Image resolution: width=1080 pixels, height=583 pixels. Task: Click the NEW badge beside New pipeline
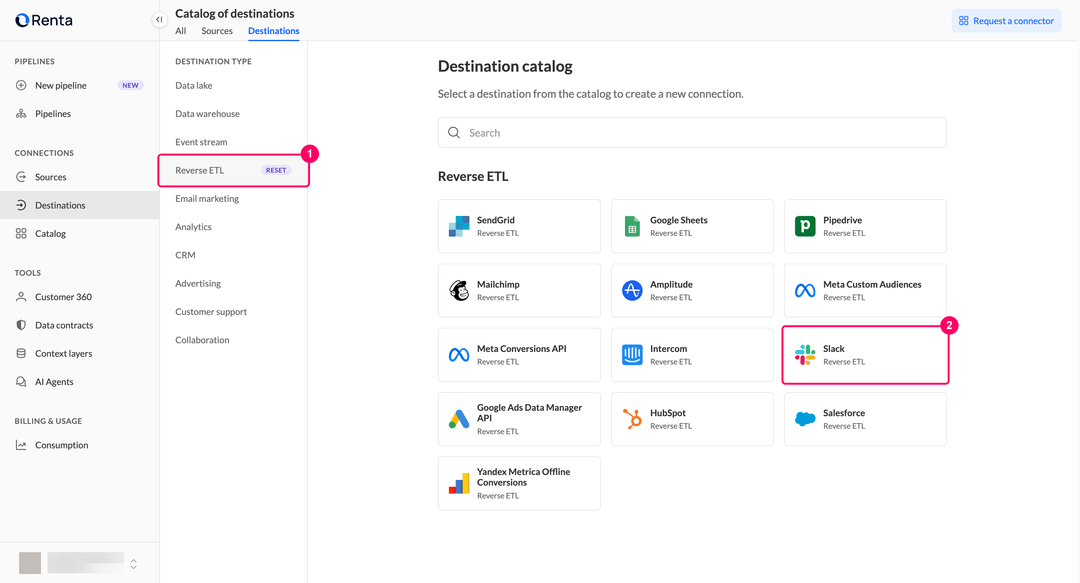pos(130,85)
